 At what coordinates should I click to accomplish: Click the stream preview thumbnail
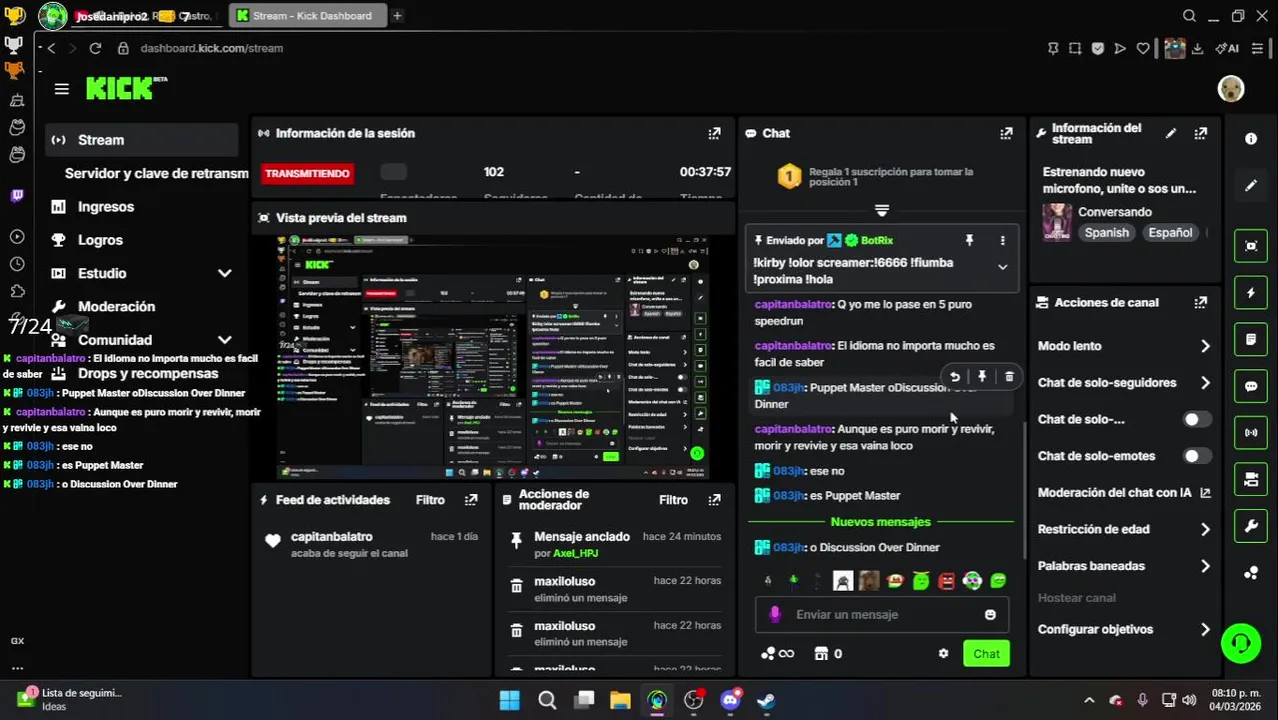493,358
